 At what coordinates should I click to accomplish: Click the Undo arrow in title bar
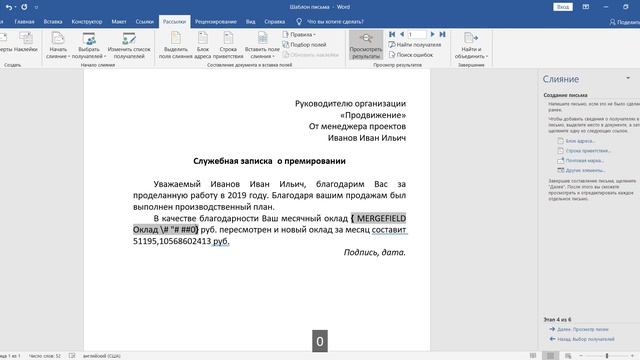point(8,7)
